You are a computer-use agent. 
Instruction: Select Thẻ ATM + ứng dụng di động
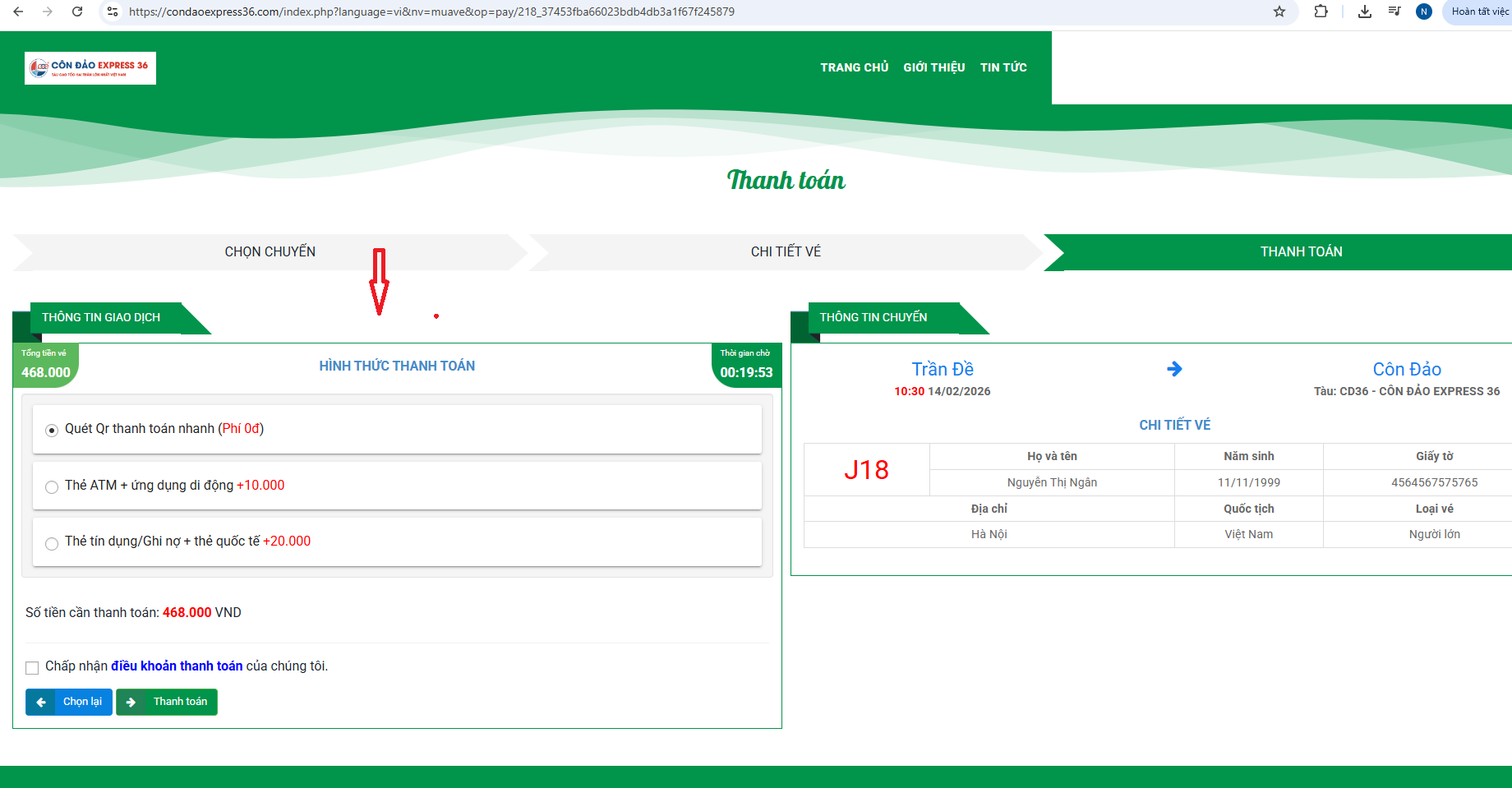pos(52,486)
